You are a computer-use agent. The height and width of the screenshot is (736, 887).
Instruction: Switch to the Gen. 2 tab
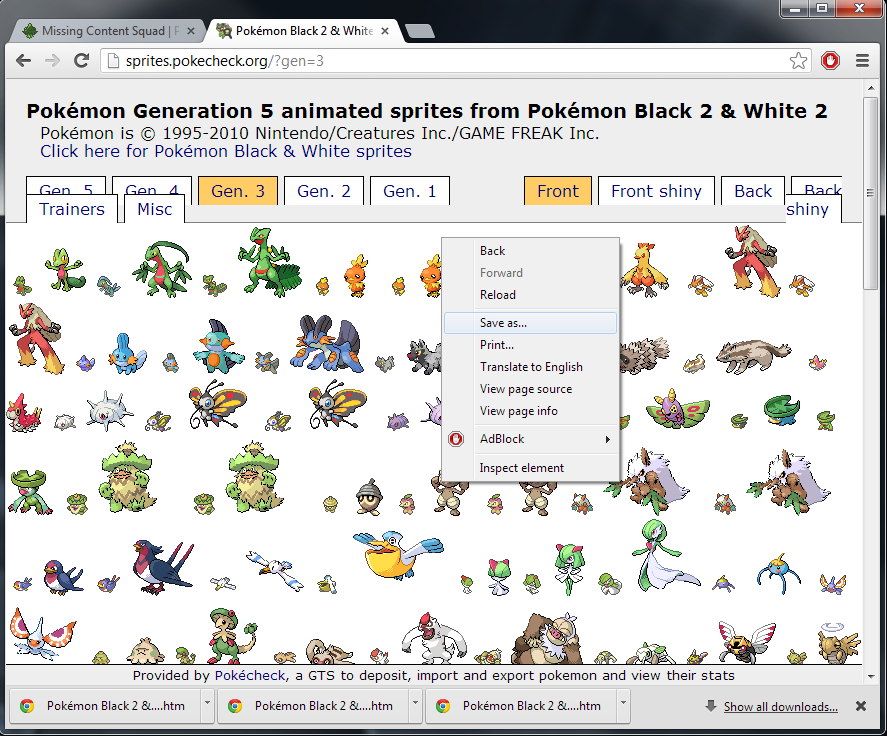[323, 191]
